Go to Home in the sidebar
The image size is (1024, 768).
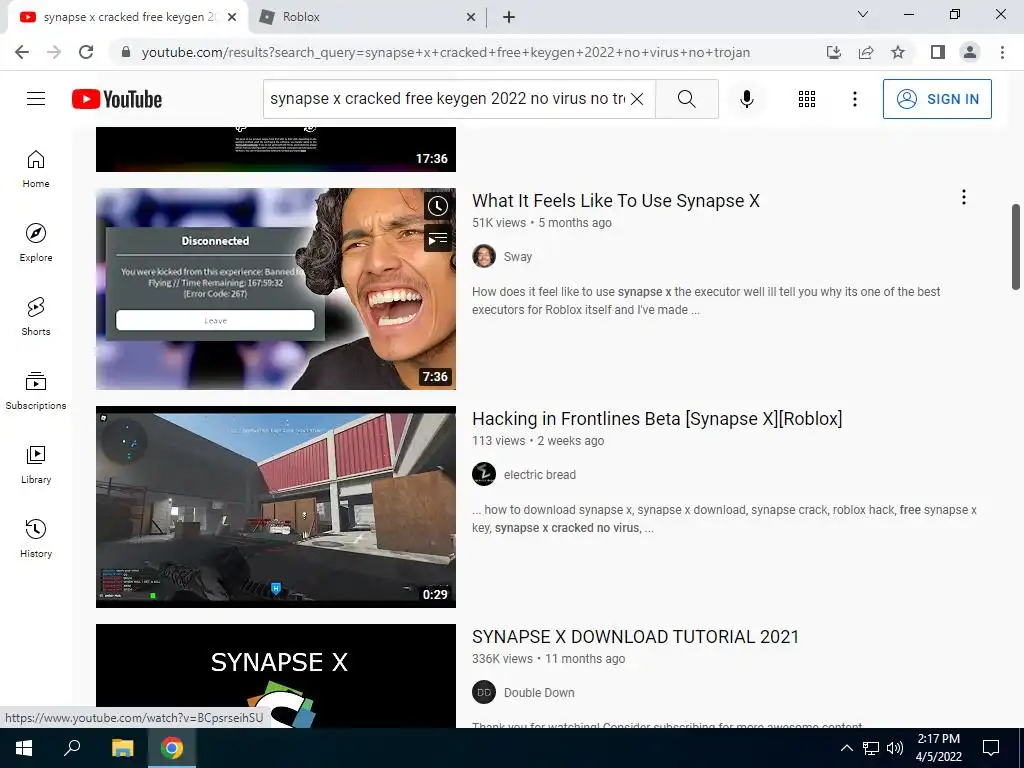pyautogui.click(x=36, y=169)
